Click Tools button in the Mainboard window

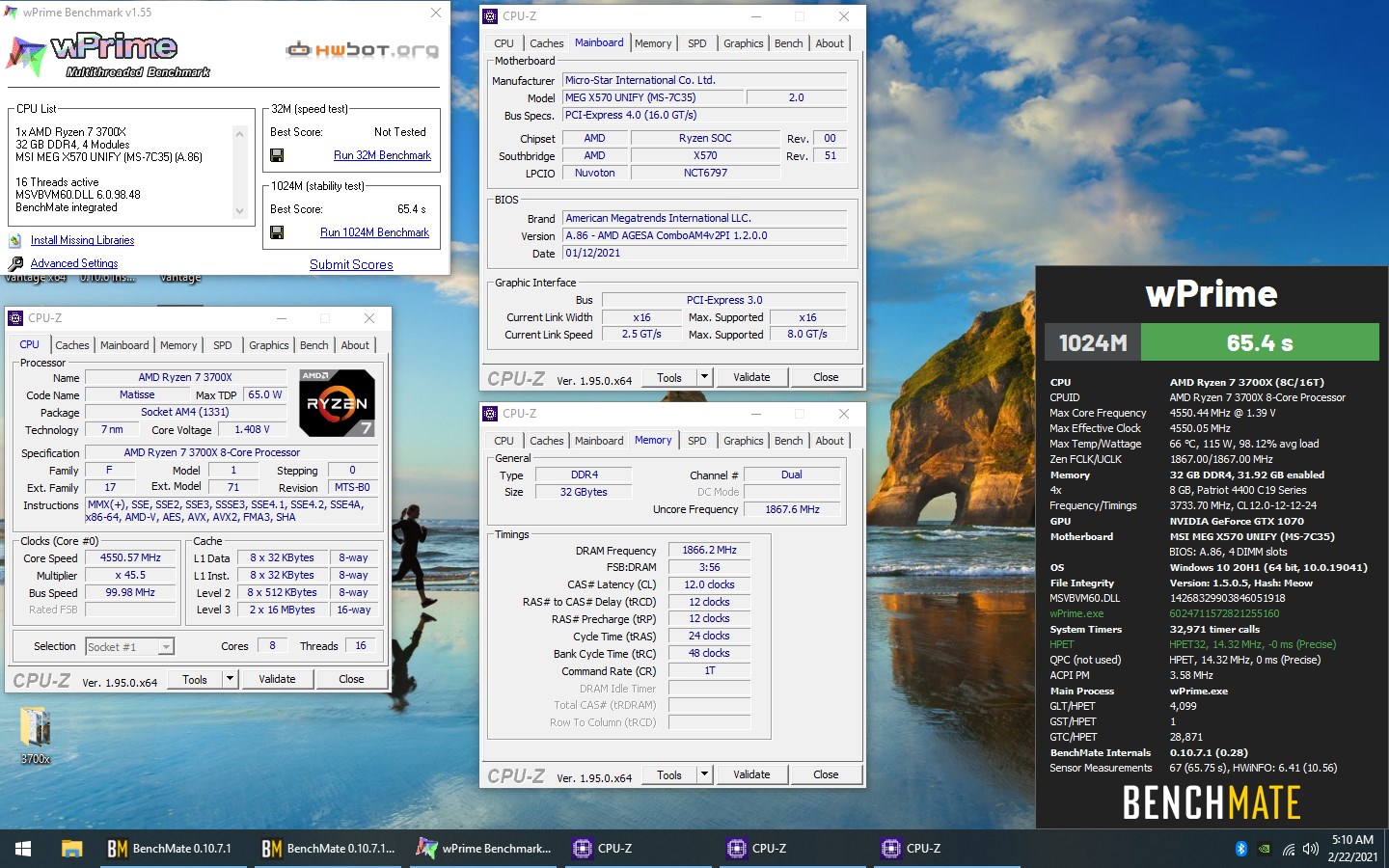(x=669, y=377)
